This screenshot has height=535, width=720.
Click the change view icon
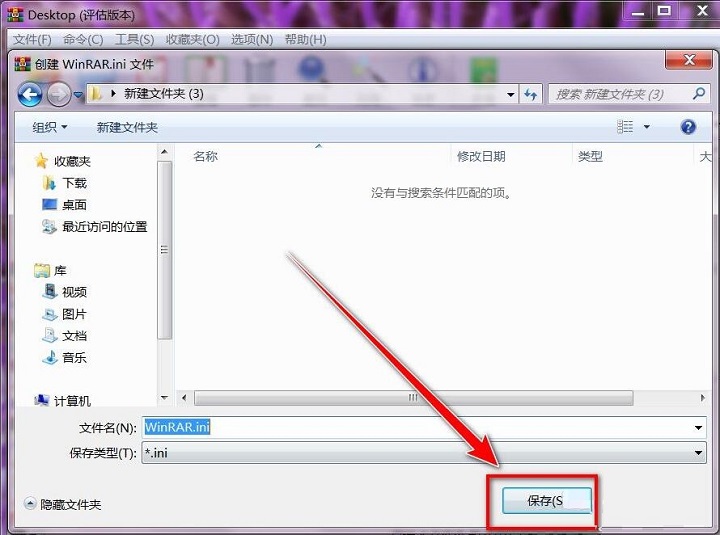[625, 127]
